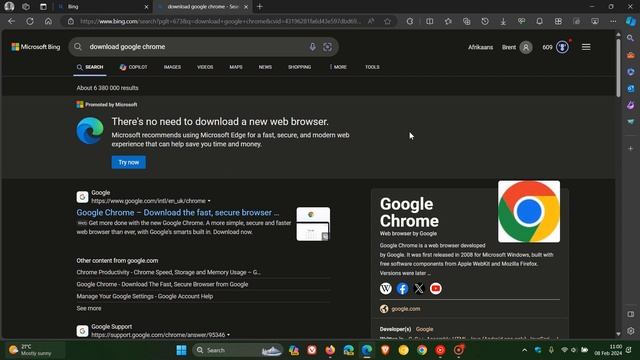Open Chrome result page thumbnail
The image size is (640, 360).
click(x=313, y=224)
